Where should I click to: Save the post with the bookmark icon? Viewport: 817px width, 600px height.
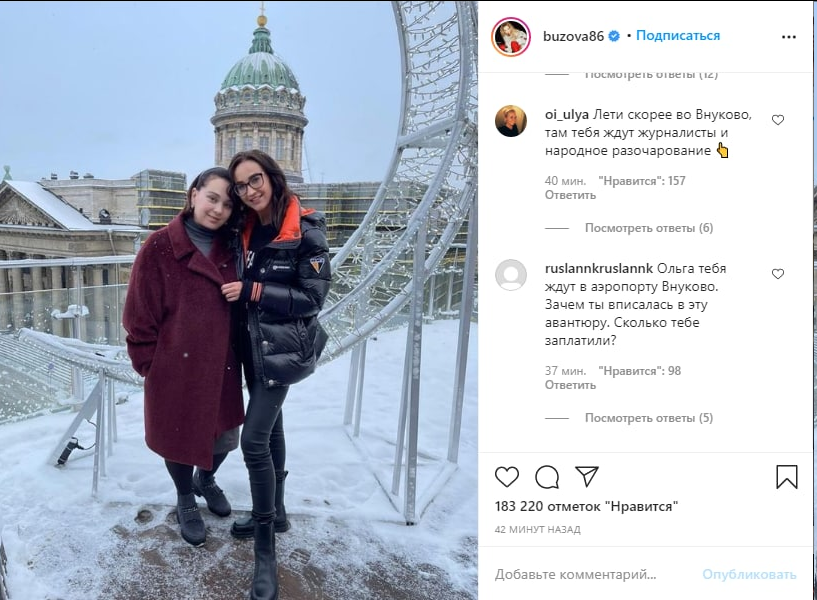(x=787, y=477)
